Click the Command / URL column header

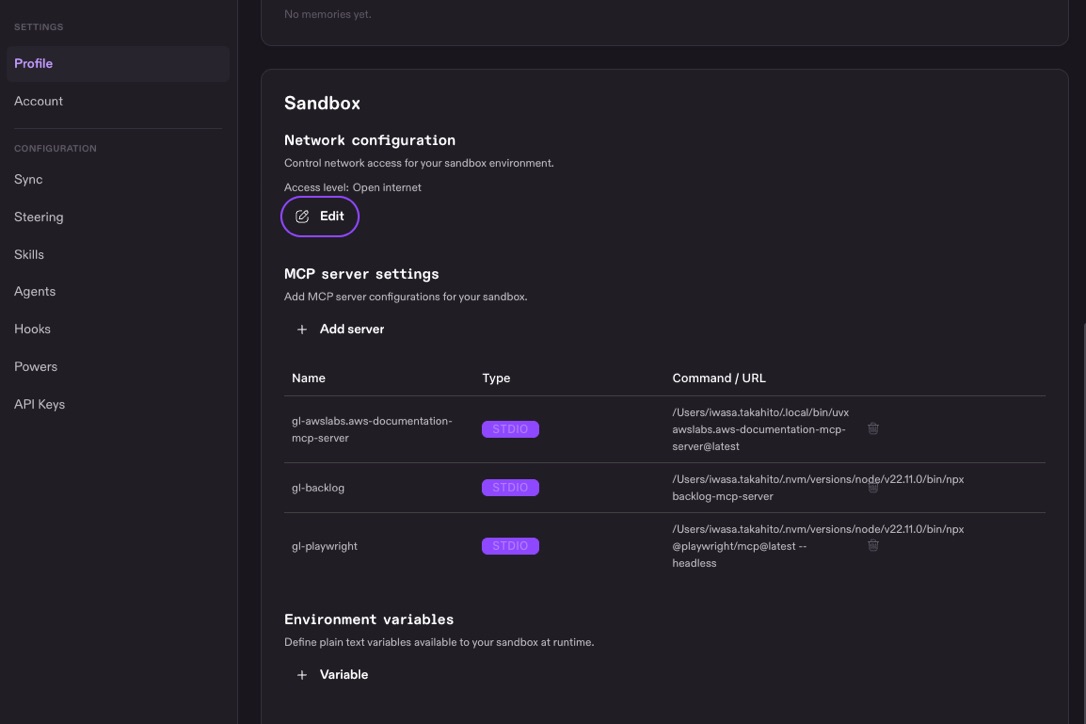pos(719,378)
